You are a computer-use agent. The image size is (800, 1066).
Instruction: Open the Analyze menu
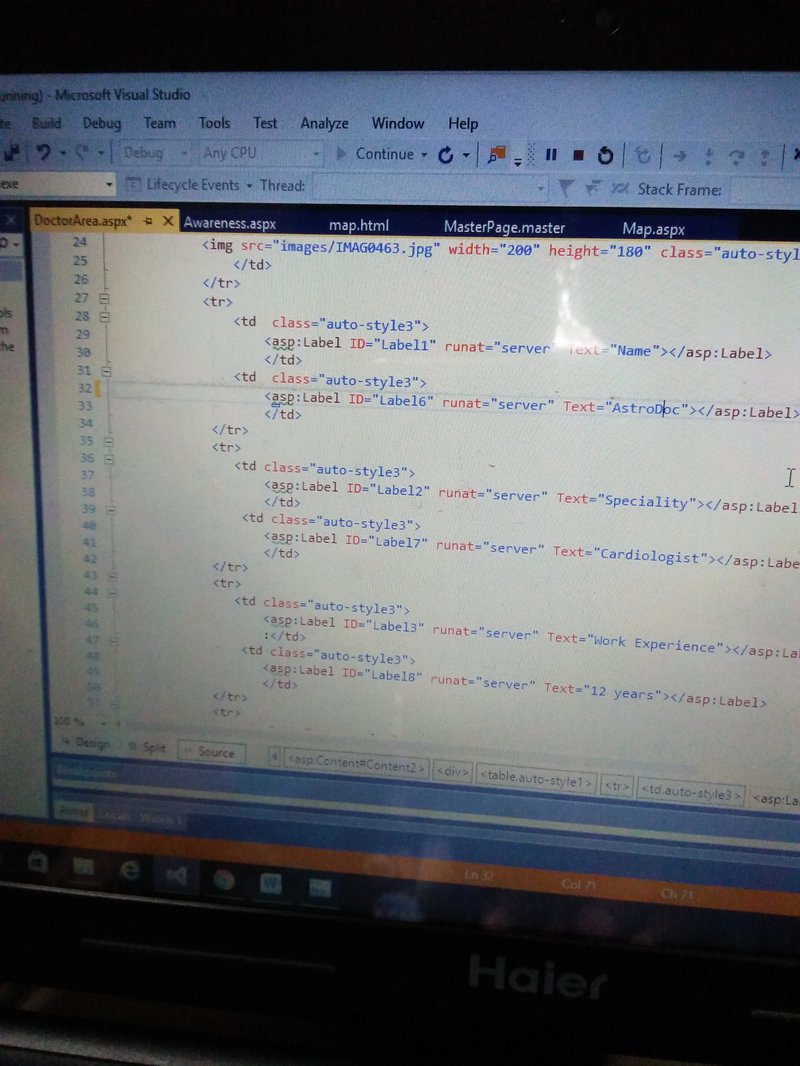pos(324,123)
